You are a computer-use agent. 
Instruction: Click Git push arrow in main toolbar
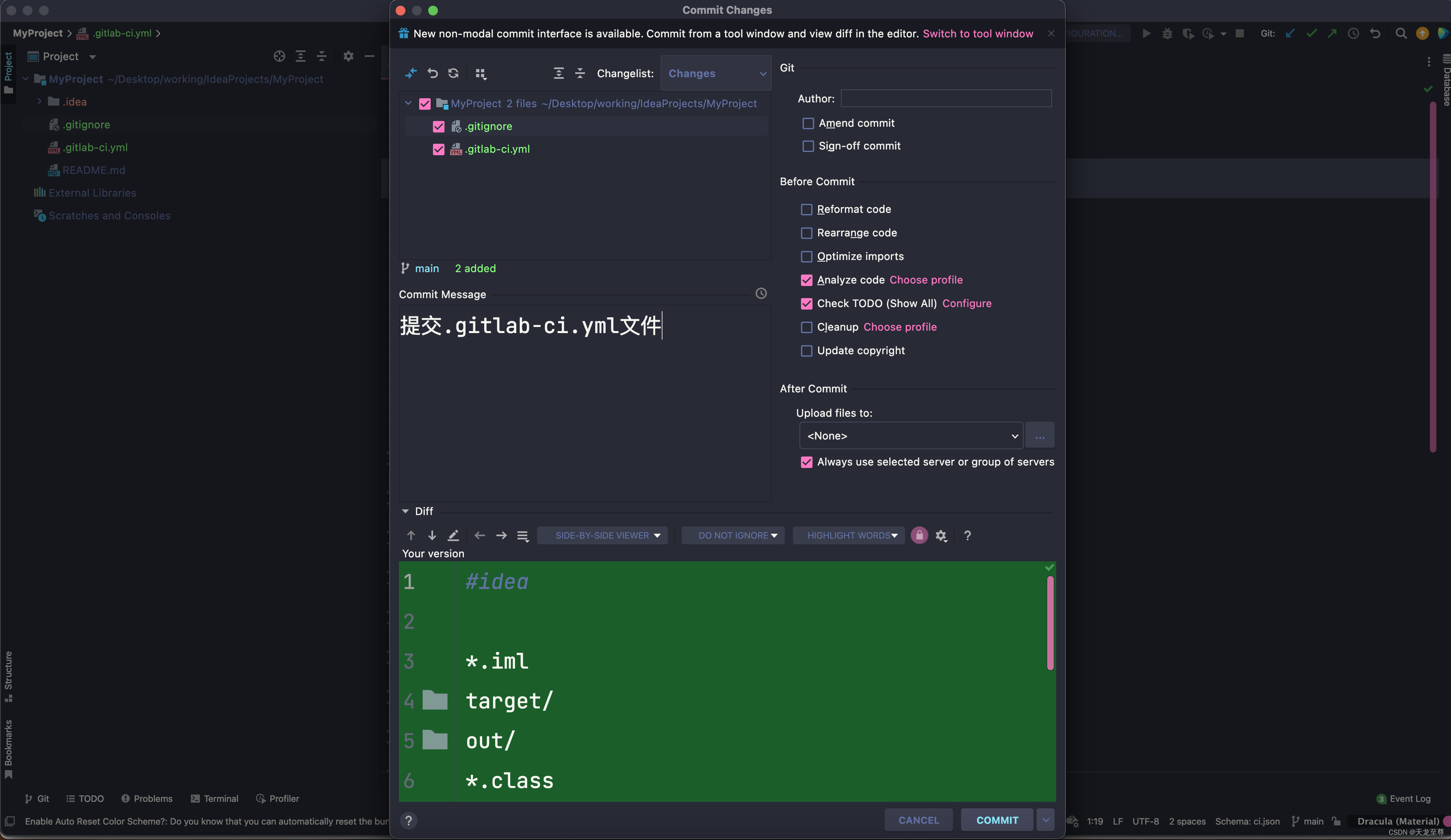pyautogui.click(x=1332, y=33)
